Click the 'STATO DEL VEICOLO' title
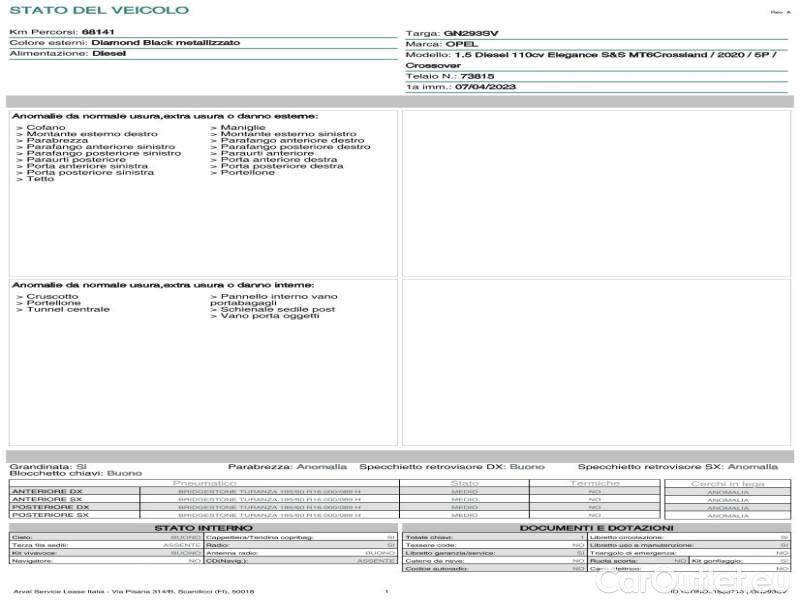 [x=99, y=10]
